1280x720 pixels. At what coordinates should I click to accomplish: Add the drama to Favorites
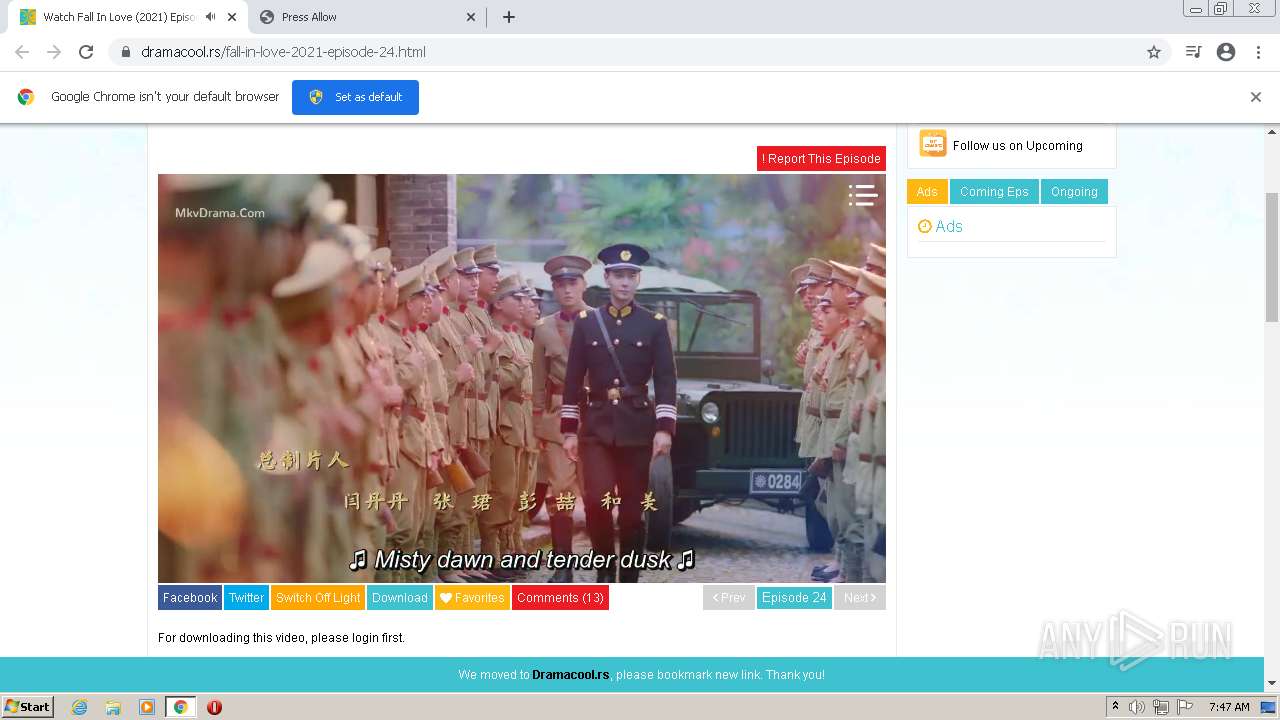tap(472, 598)
